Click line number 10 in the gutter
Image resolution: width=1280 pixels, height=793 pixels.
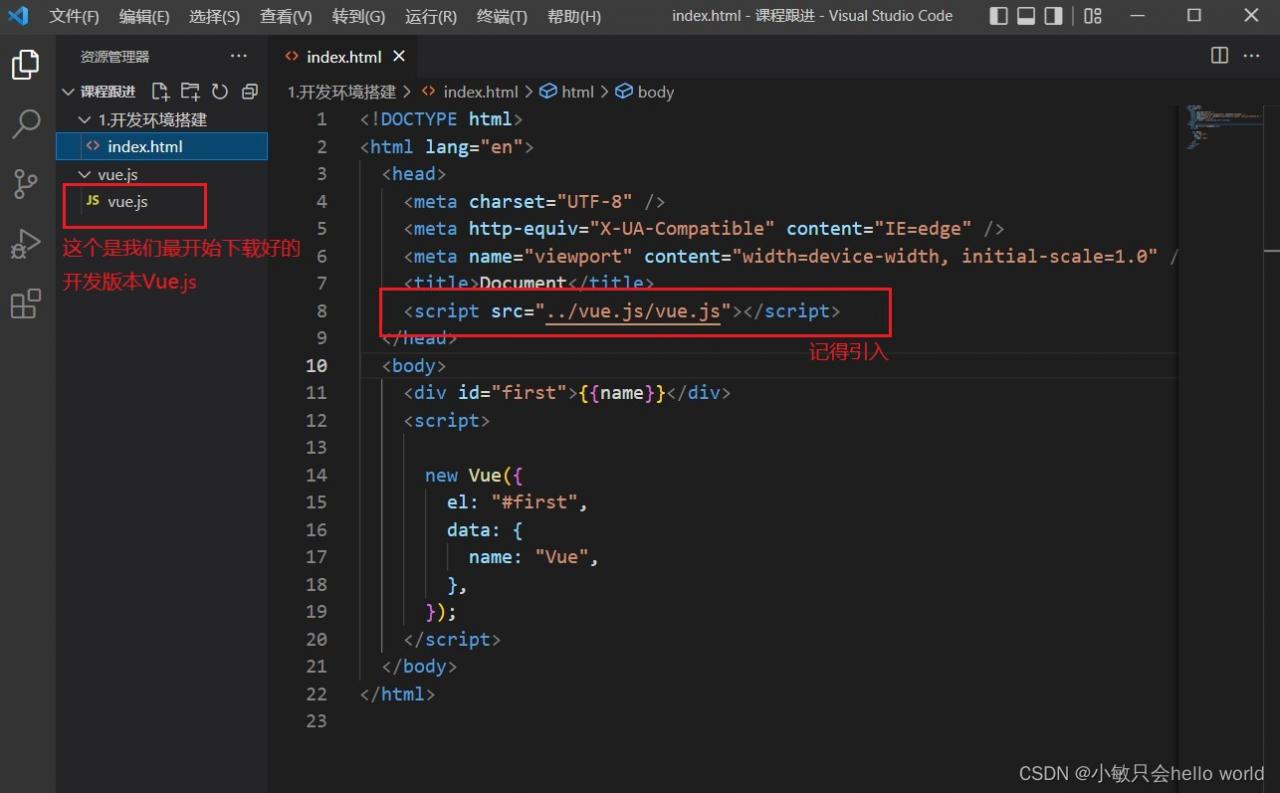pyautogui.click(x=316, y=366)
